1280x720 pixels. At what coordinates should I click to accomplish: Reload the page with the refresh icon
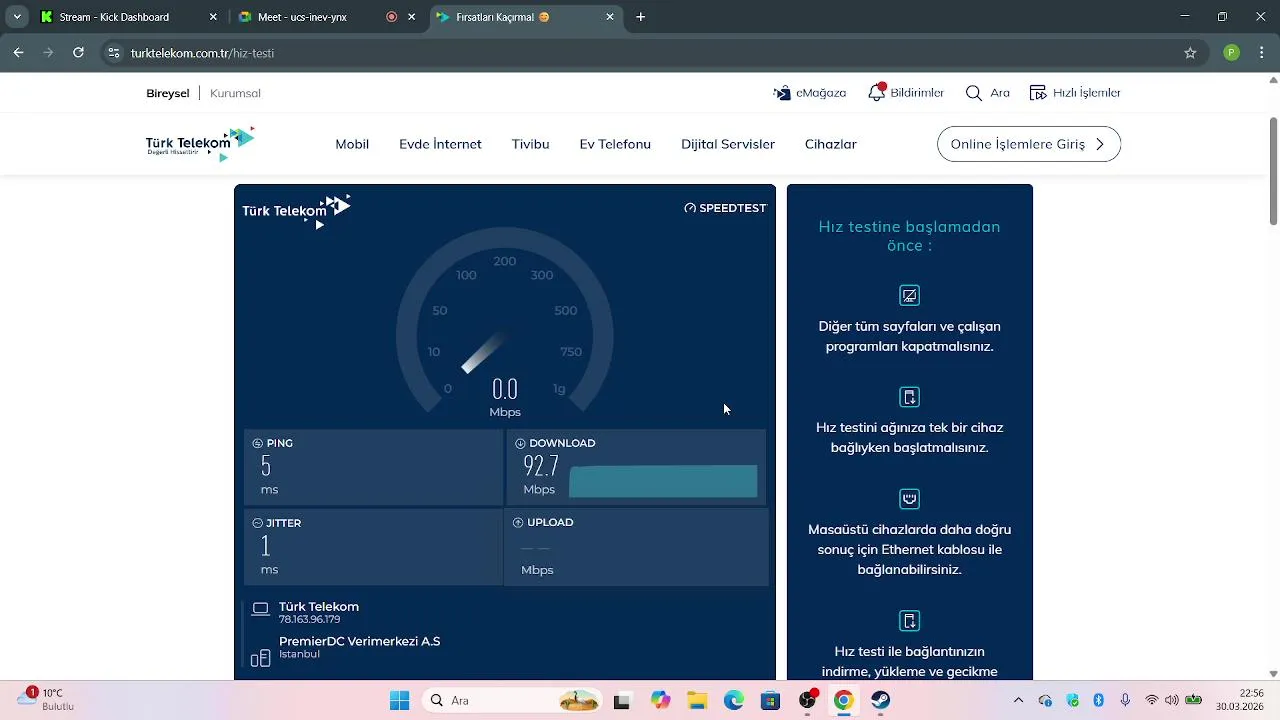[x=78, y=53]
